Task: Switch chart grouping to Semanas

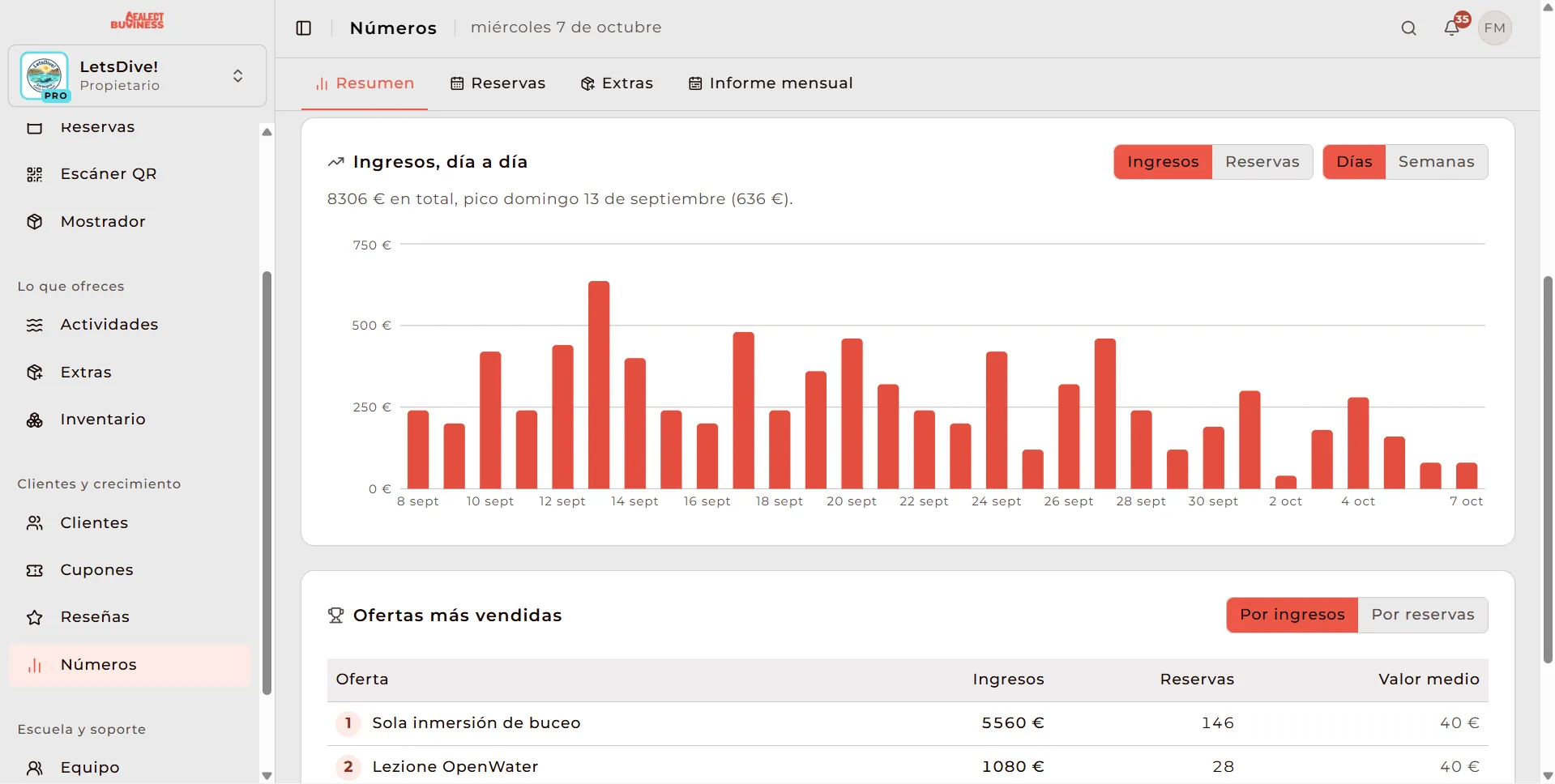Action: (x=1436, y=162)
